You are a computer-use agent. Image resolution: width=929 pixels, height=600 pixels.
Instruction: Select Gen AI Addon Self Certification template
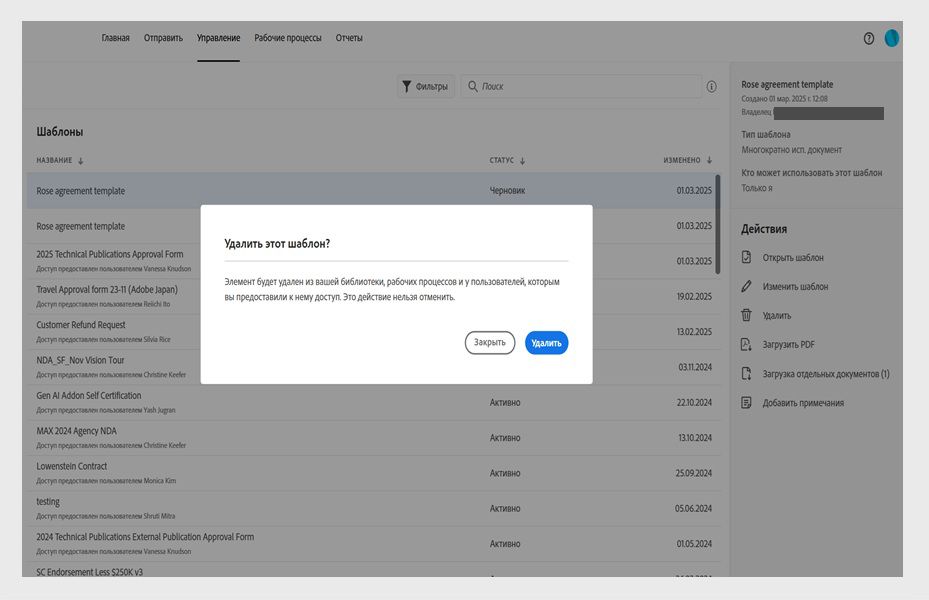tap(373, 402)
